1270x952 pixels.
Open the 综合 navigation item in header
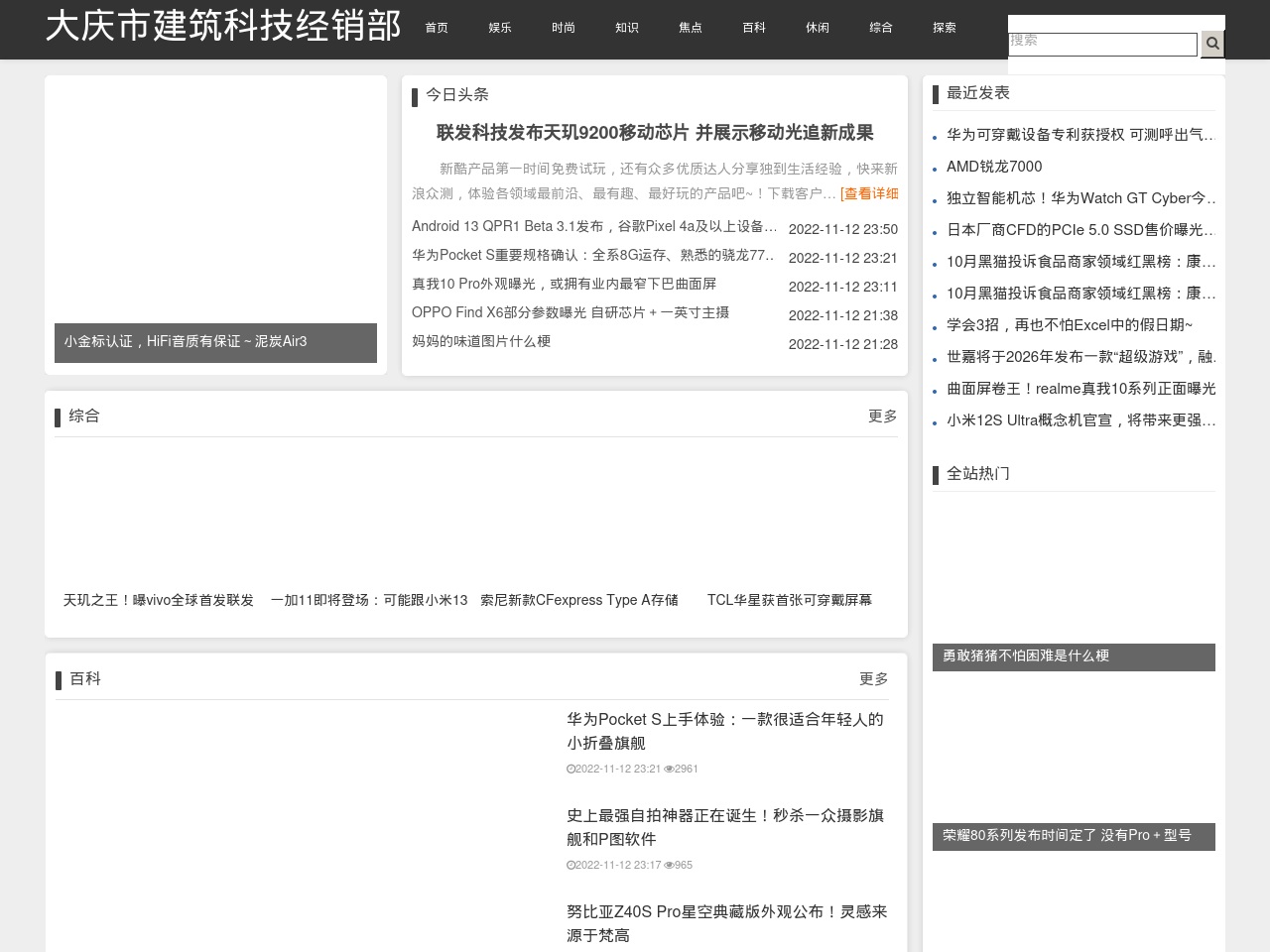coord(881,28)
